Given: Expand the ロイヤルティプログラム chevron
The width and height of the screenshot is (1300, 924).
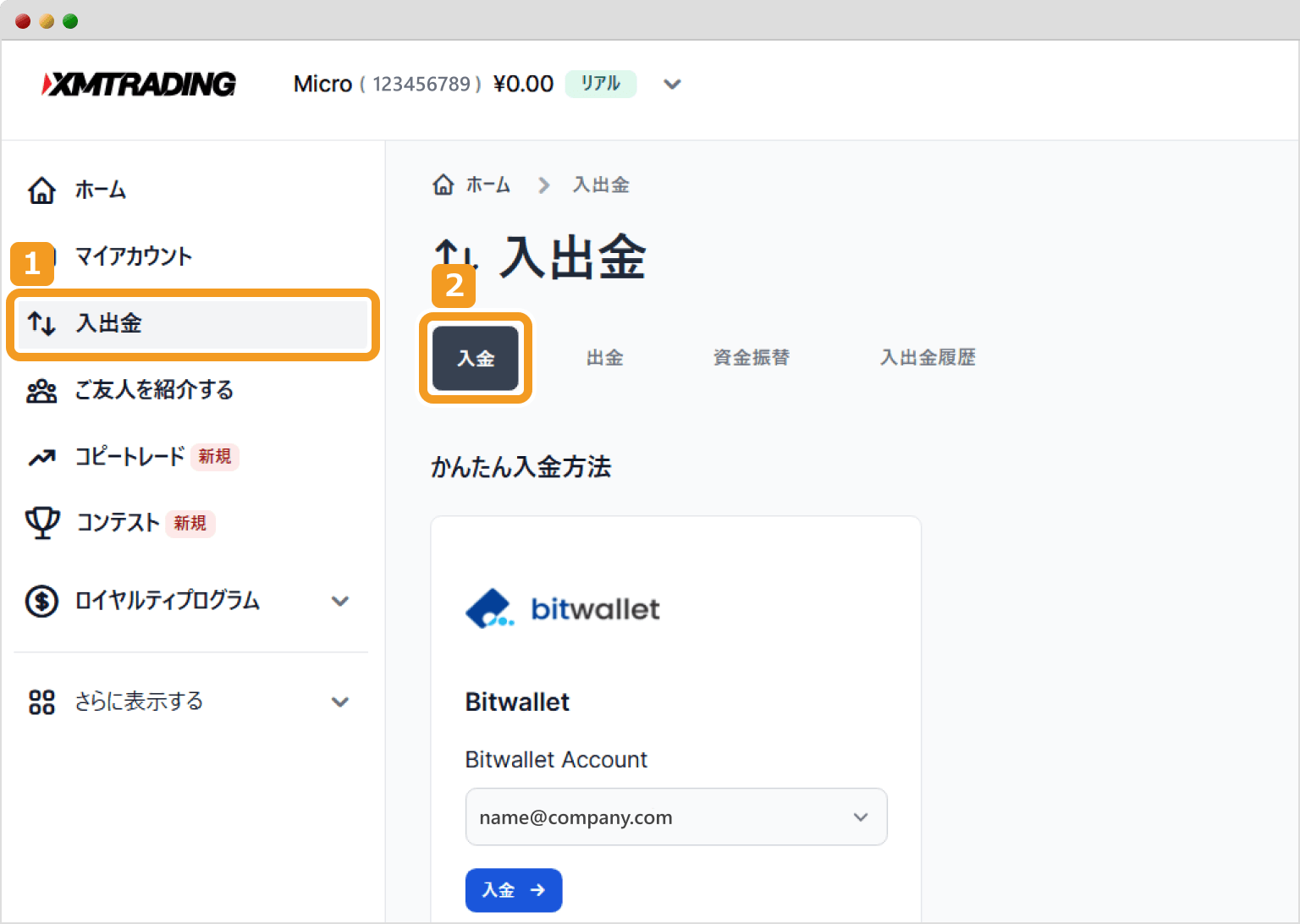Looking at the screenshot, I should point(340,602).
